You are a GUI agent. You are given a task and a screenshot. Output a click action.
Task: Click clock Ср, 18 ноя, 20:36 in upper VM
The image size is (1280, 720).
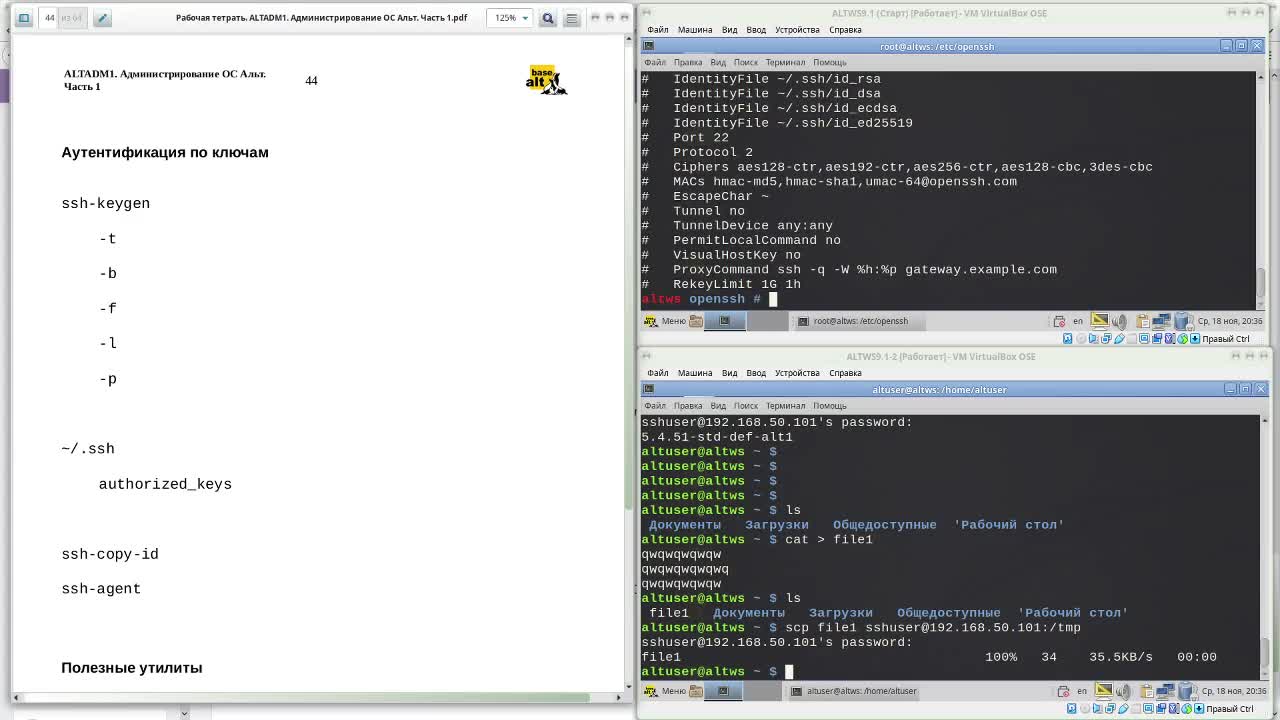tap(1230, 321)
